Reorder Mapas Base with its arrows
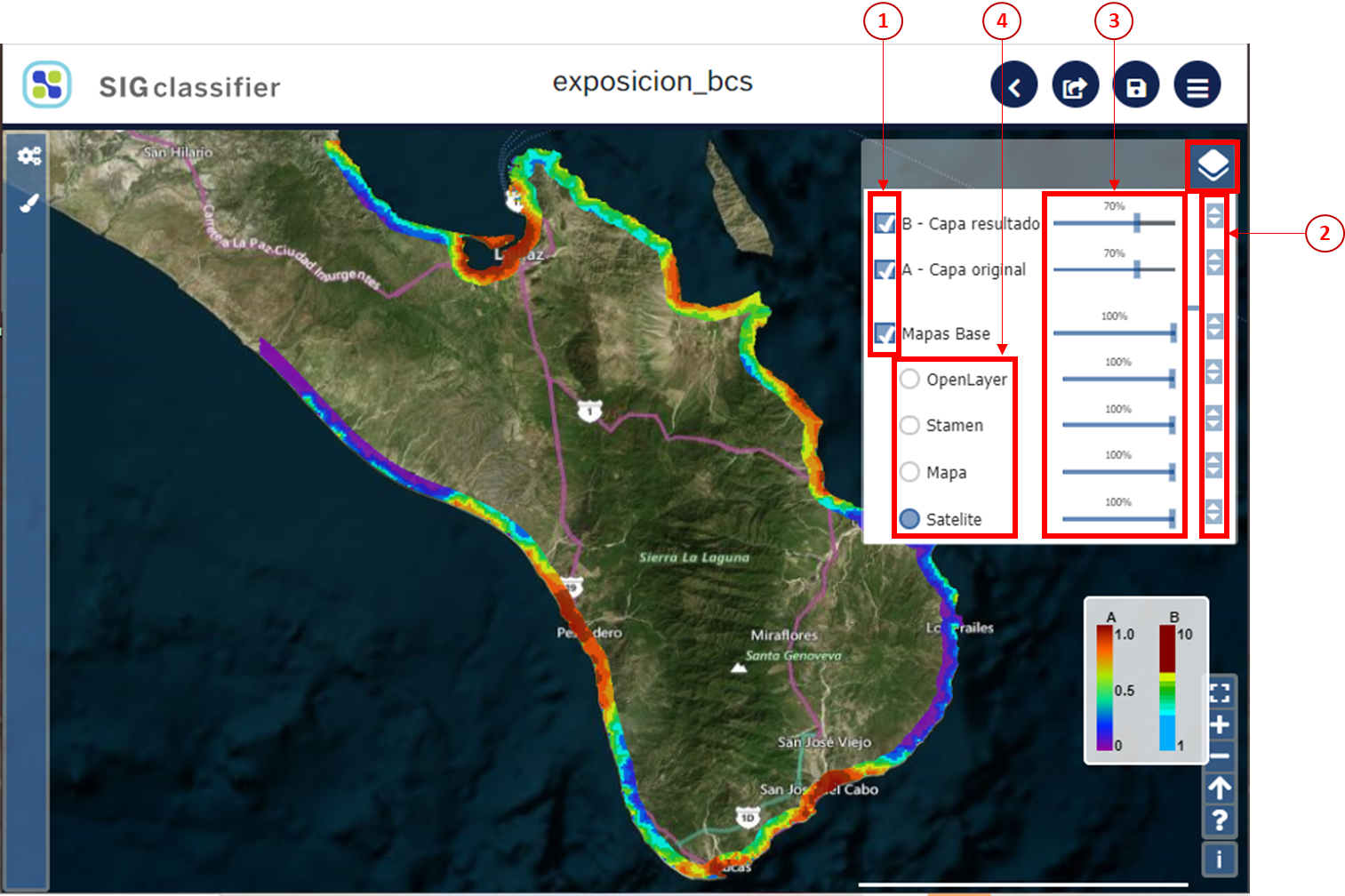Screen dimensions: 1345x896 point(1214,325)
